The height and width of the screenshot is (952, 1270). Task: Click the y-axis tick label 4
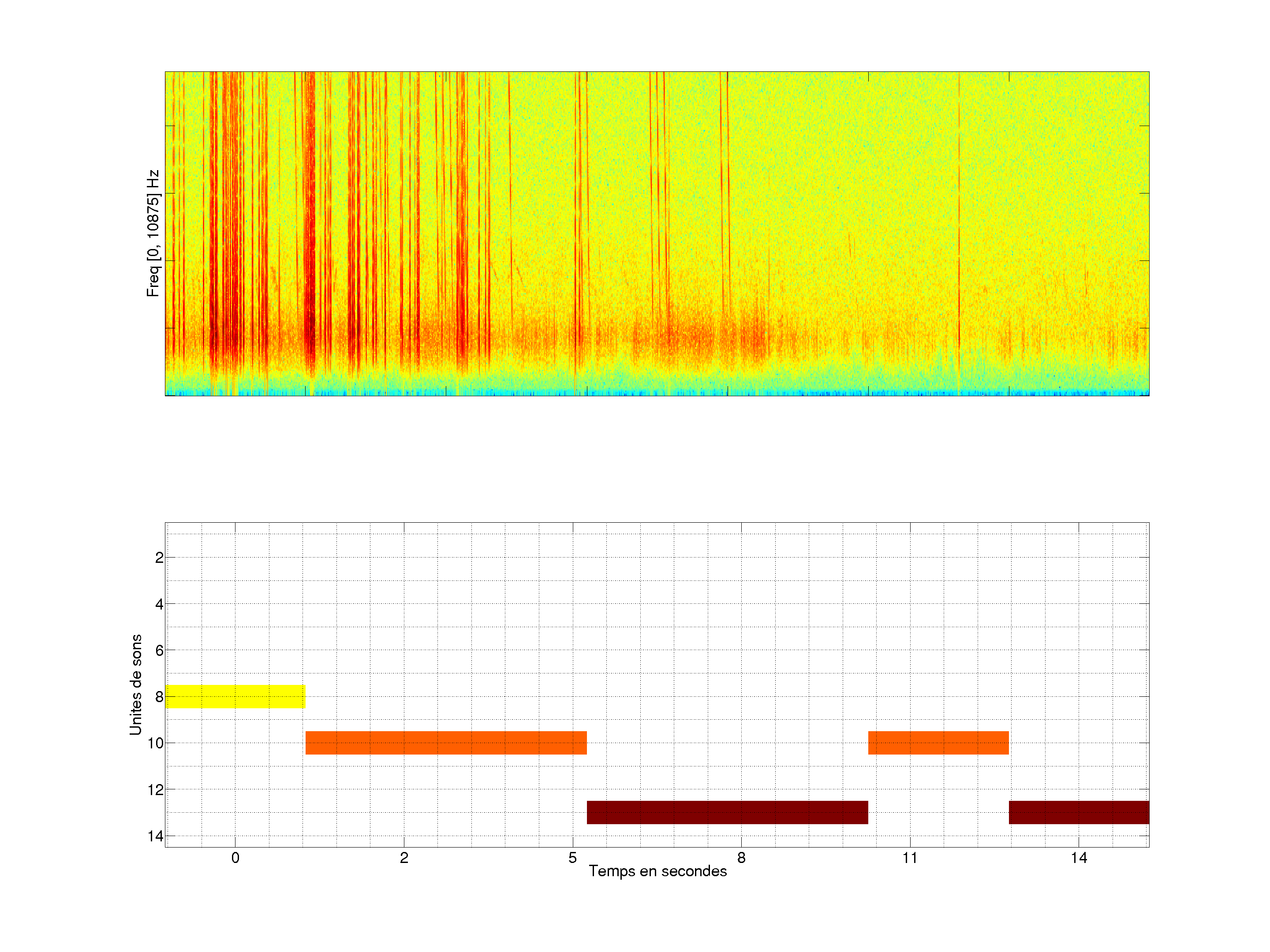[x=159, y=604]
